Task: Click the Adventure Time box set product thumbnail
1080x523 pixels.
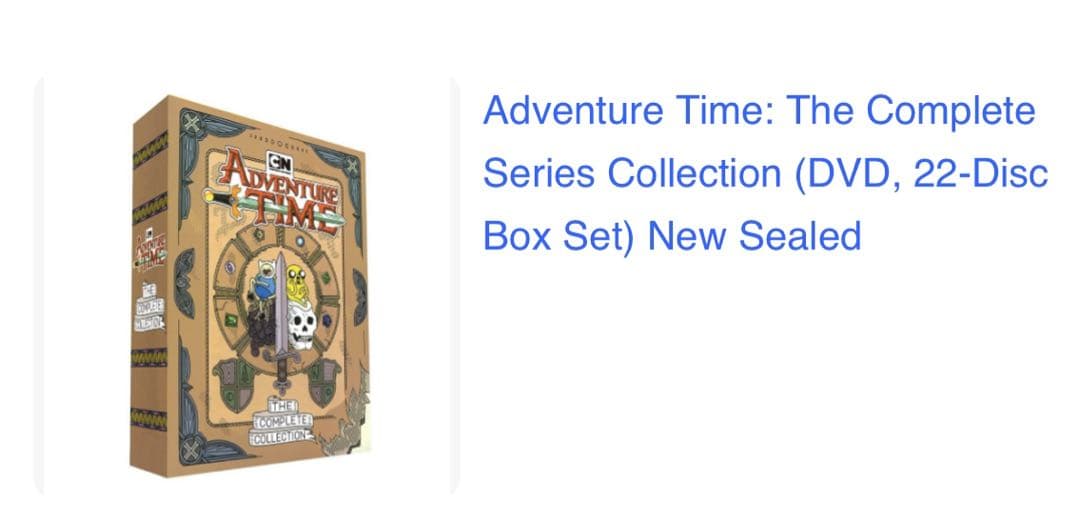Action: tap(247, 285)
